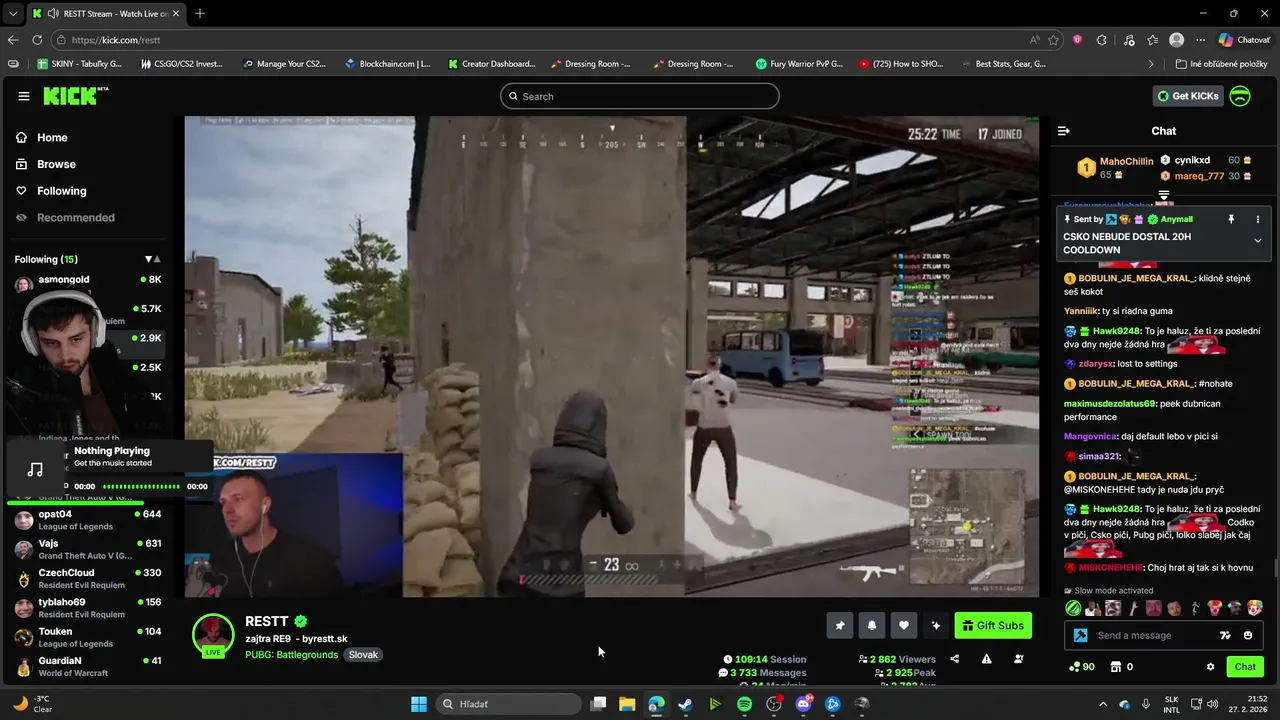Open Spotify from the taskbar
This screenshot has width=1280, height=720.
(x=744, y=704)
